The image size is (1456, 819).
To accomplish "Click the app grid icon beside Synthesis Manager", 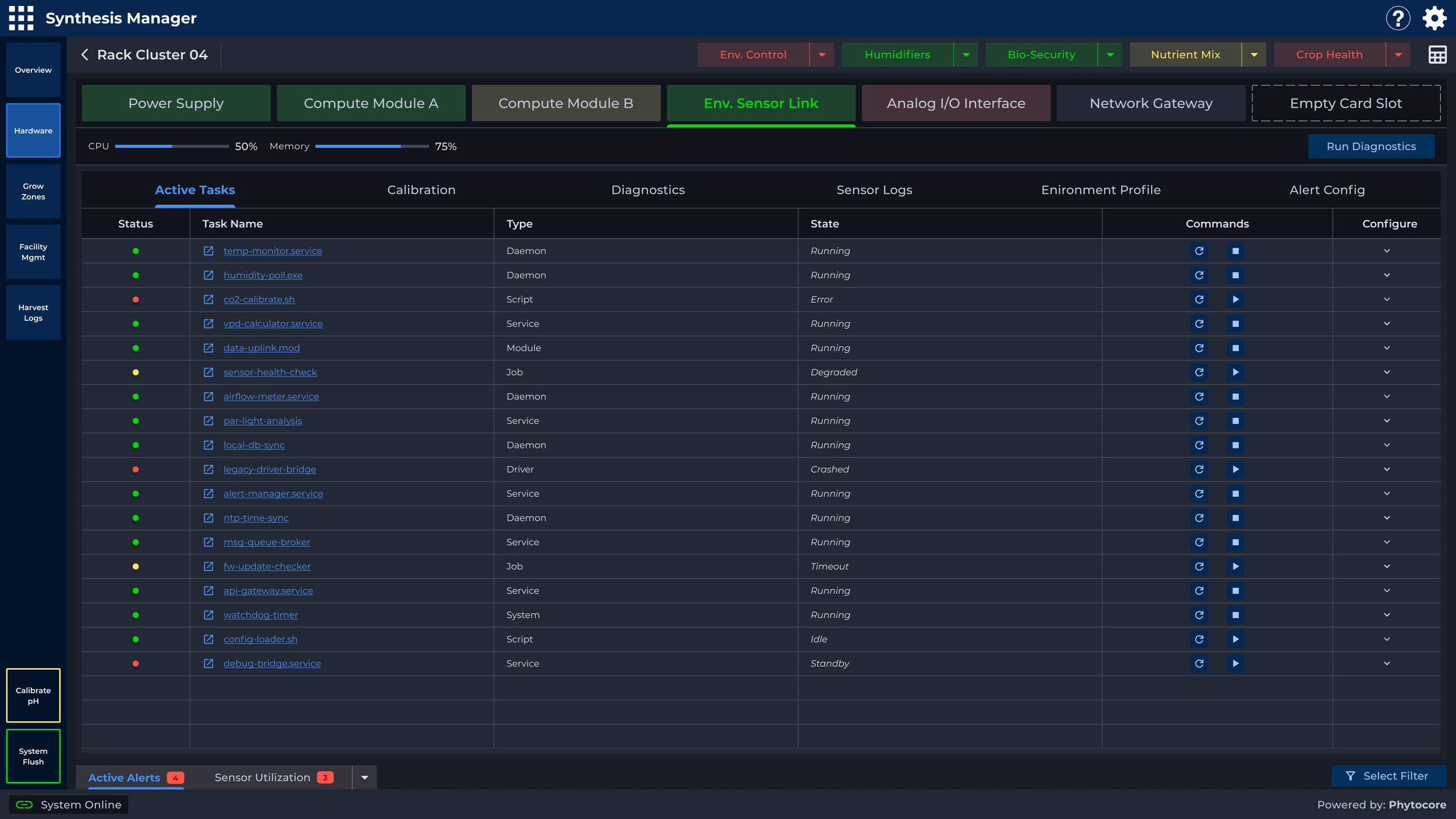I will [20, 17].
